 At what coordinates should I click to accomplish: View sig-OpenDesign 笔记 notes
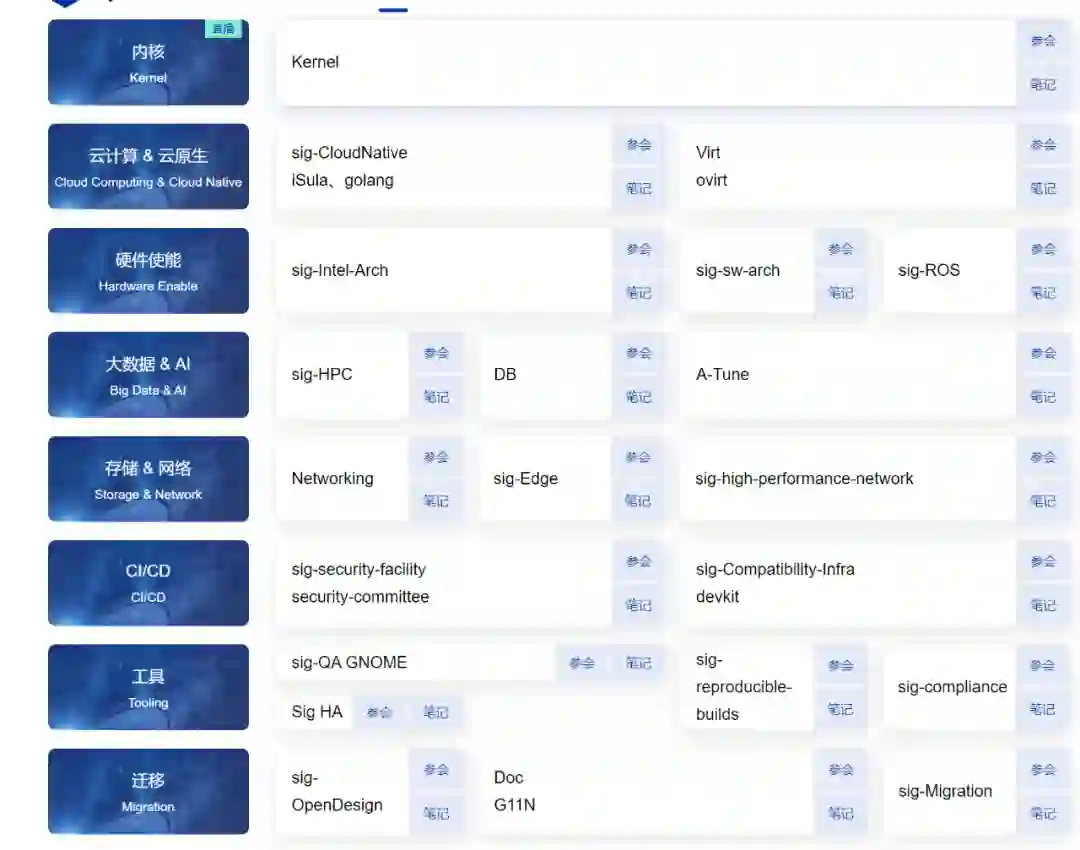click(x=436, y=813)
